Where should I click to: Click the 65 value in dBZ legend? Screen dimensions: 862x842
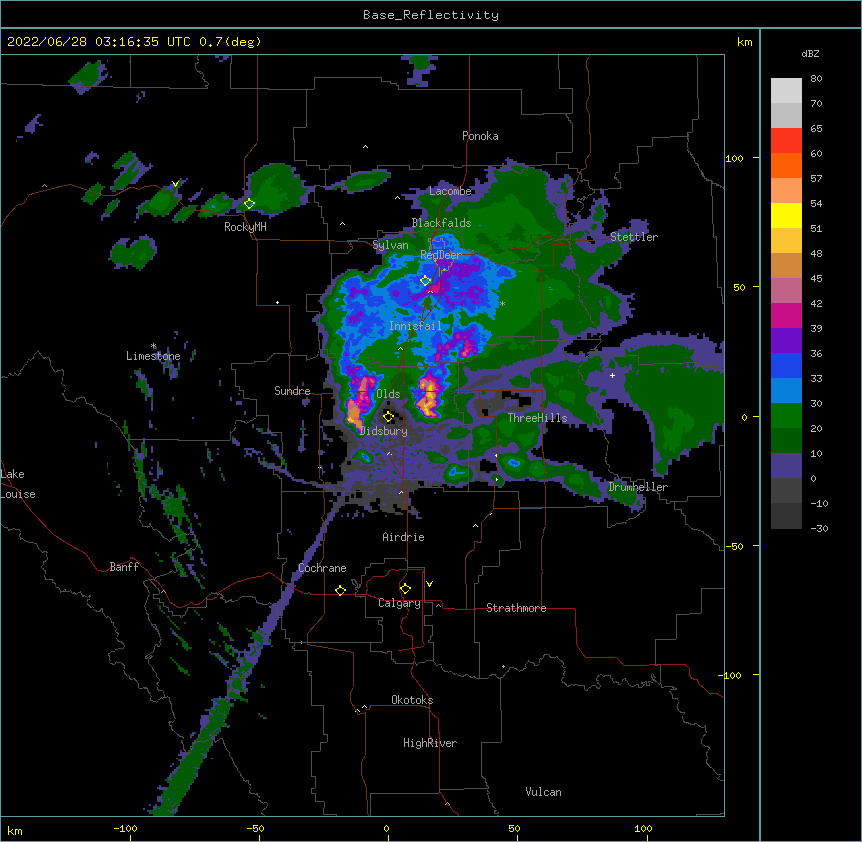[x=816, y=129]
